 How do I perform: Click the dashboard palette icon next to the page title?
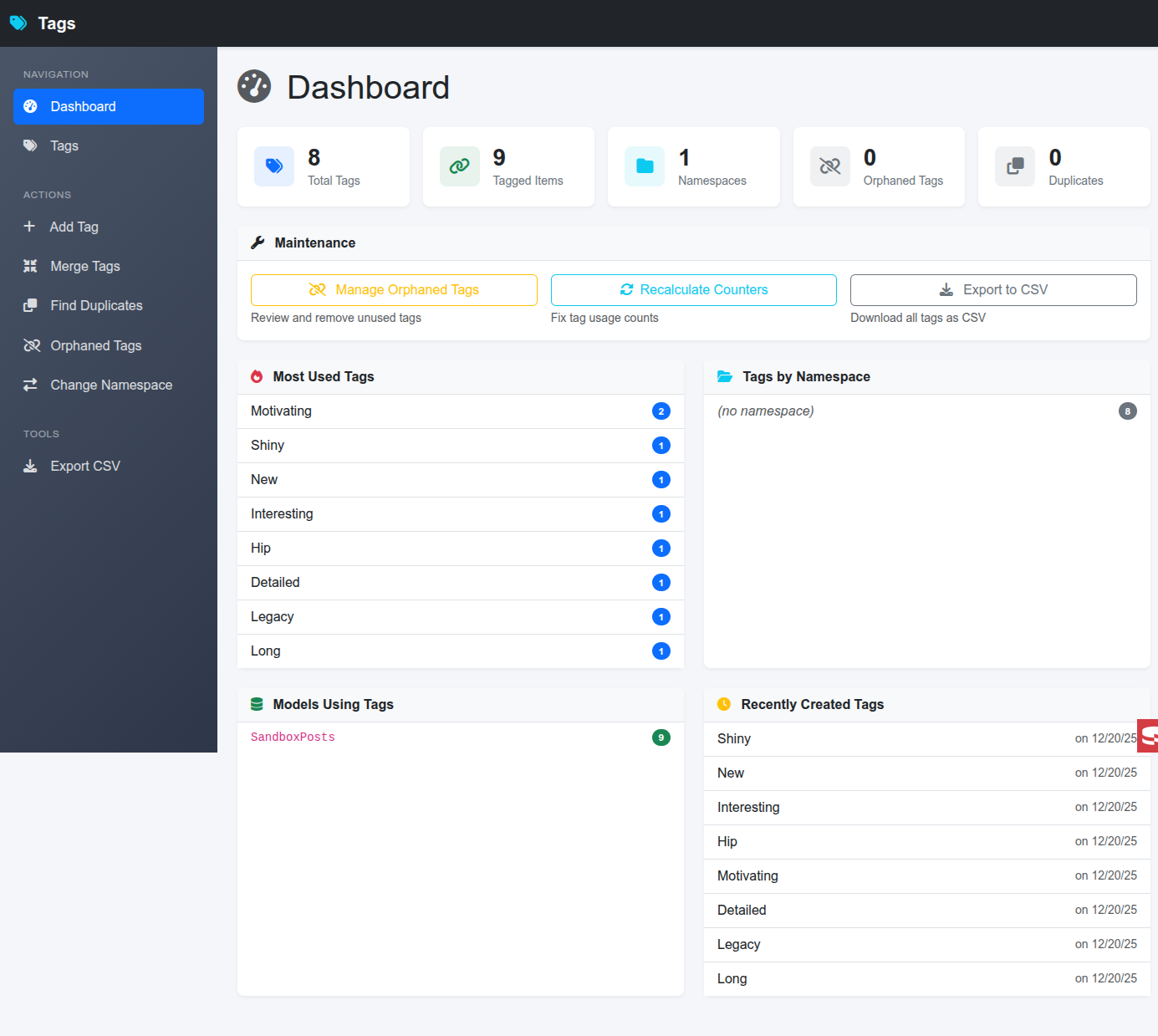click(253, 86)
